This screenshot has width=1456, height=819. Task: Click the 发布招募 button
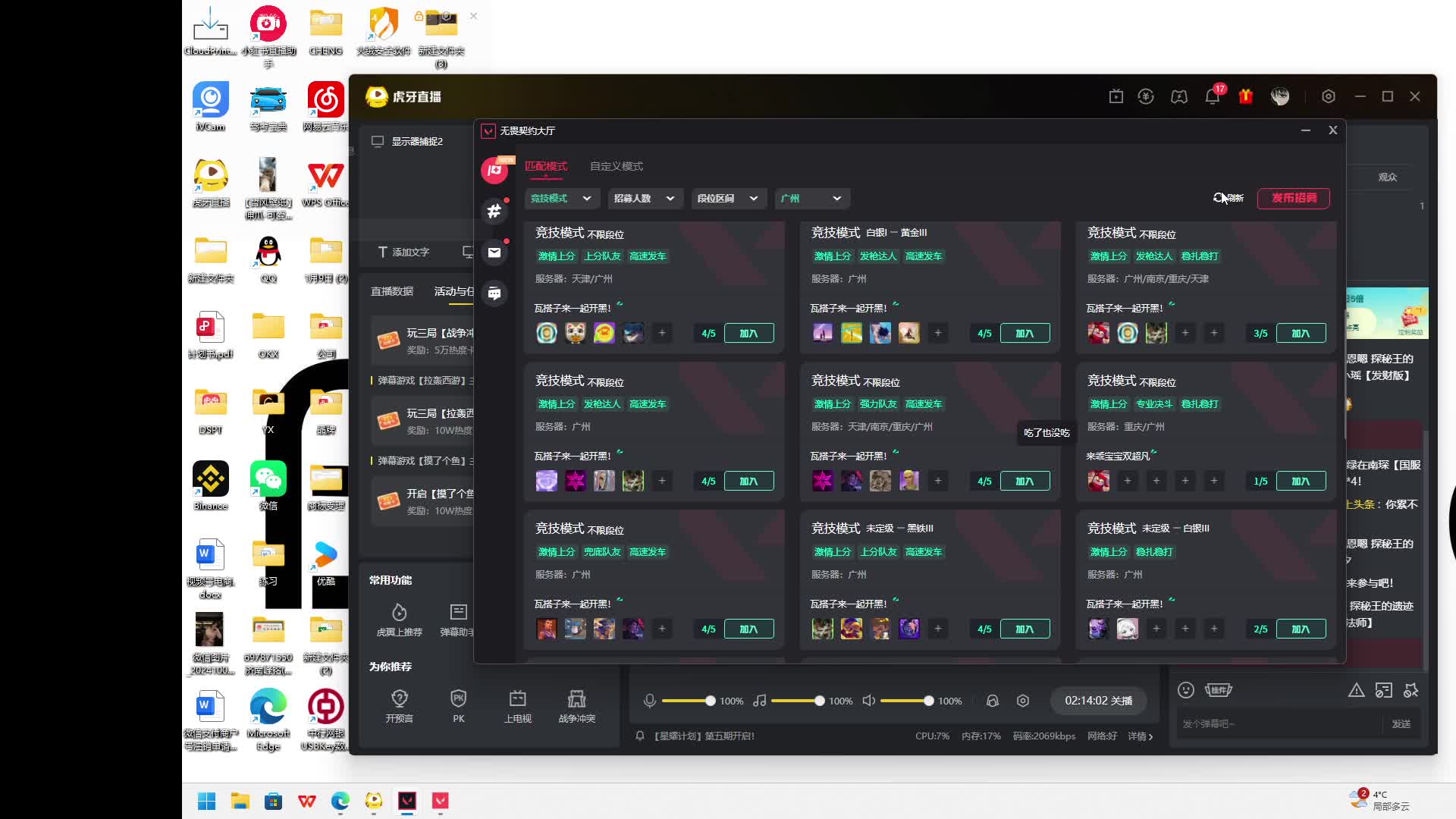pos(1294,198)
